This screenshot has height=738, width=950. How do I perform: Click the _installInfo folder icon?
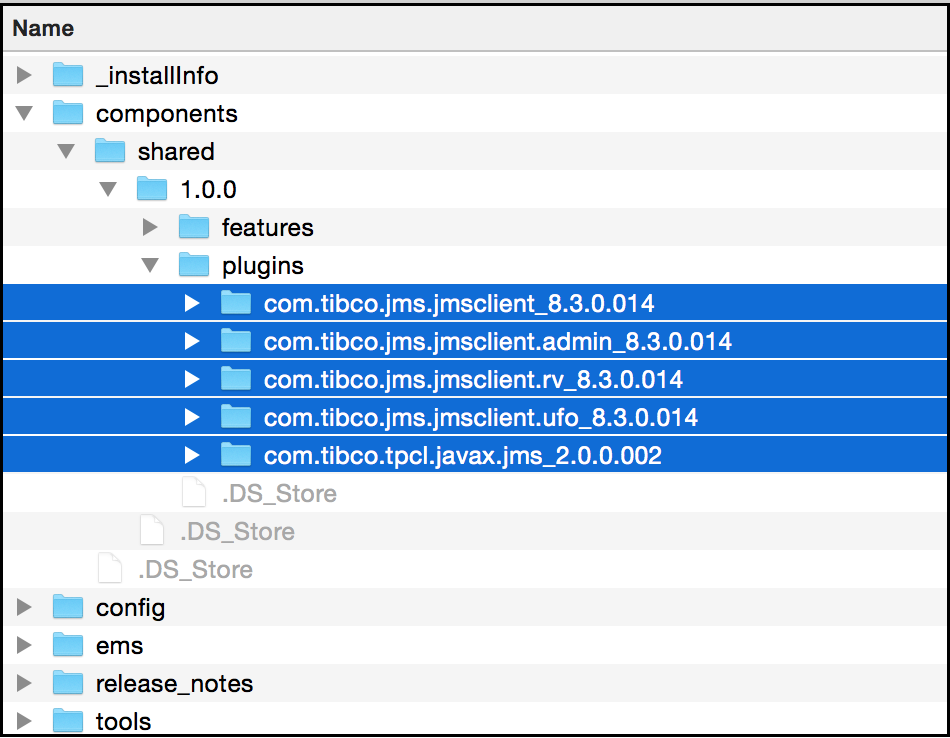tap(67, 75)
